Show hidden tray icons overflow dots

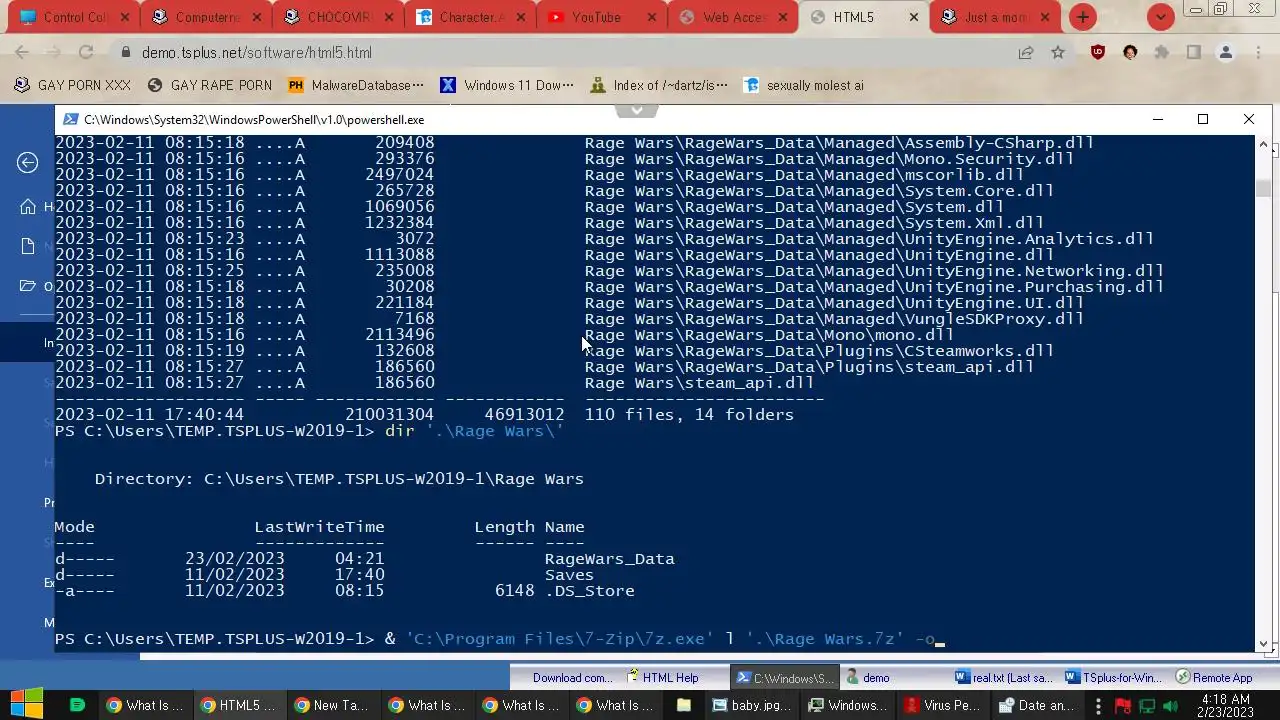(x=1099, y=706)
